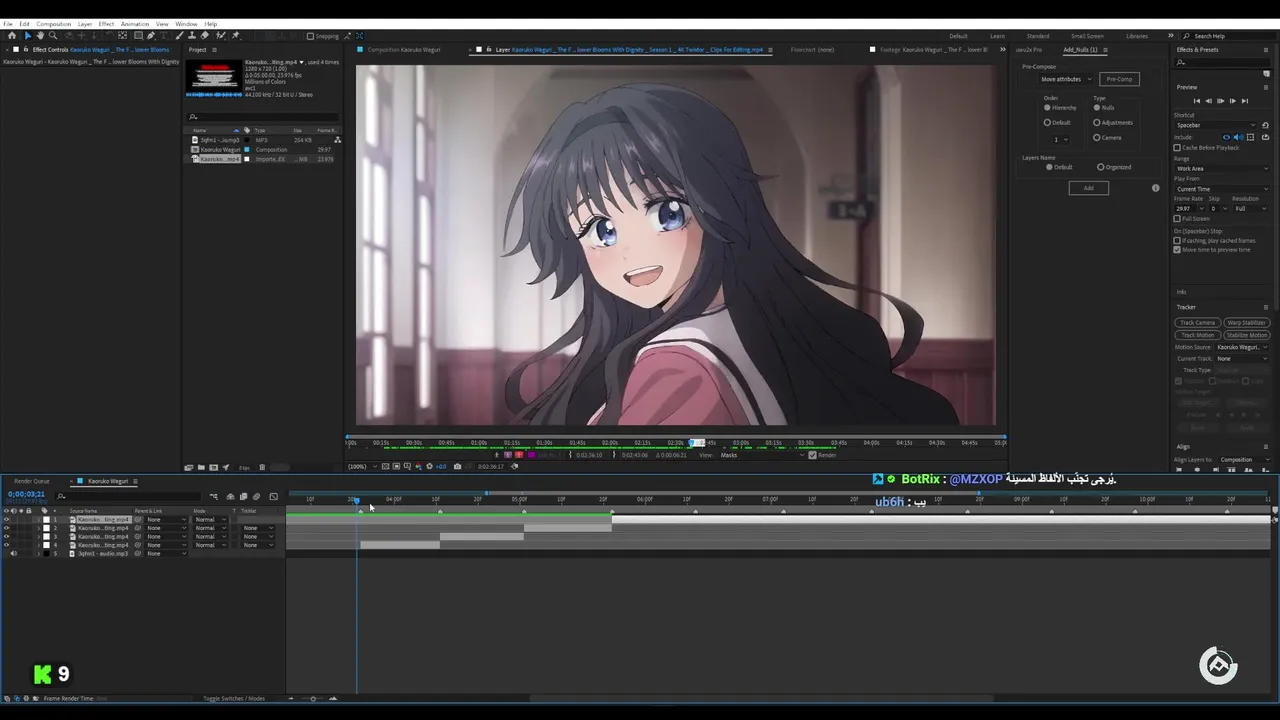
Task: Click the Search Help field
Action: click(x=1228, y=36)
